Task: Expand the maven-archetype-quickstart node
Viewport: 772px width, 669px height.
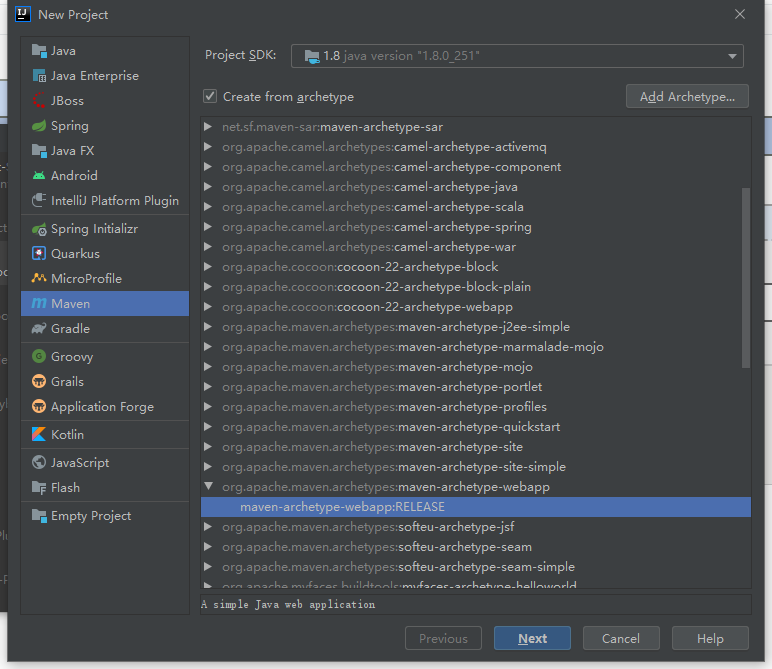Action: [208, 427]
